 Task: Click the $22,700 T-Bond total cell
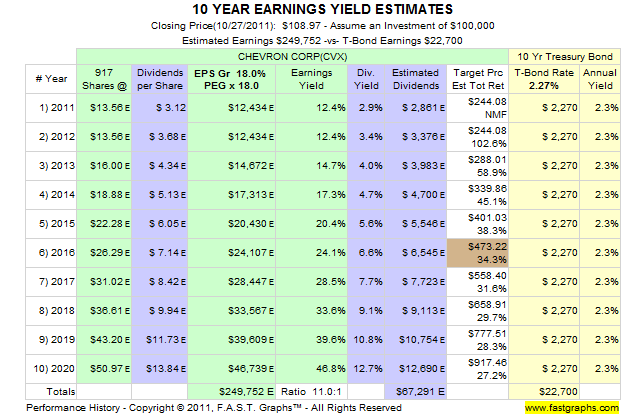point(544,392)
